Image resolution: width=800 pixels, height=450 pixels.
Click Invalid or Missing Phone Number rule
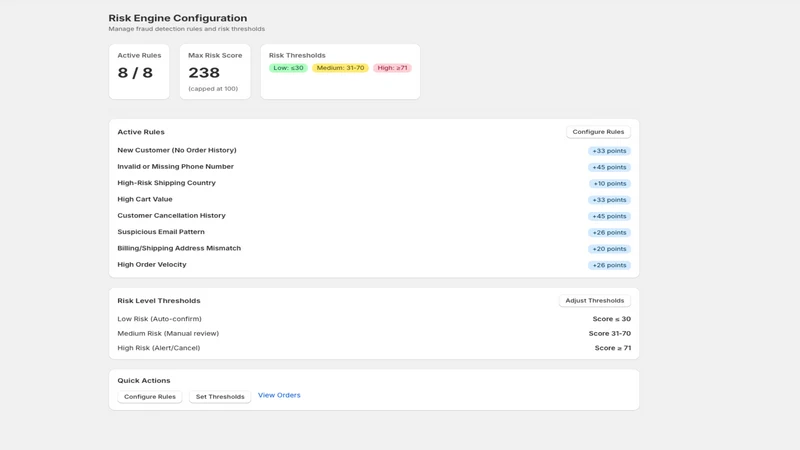coord(176,166)
